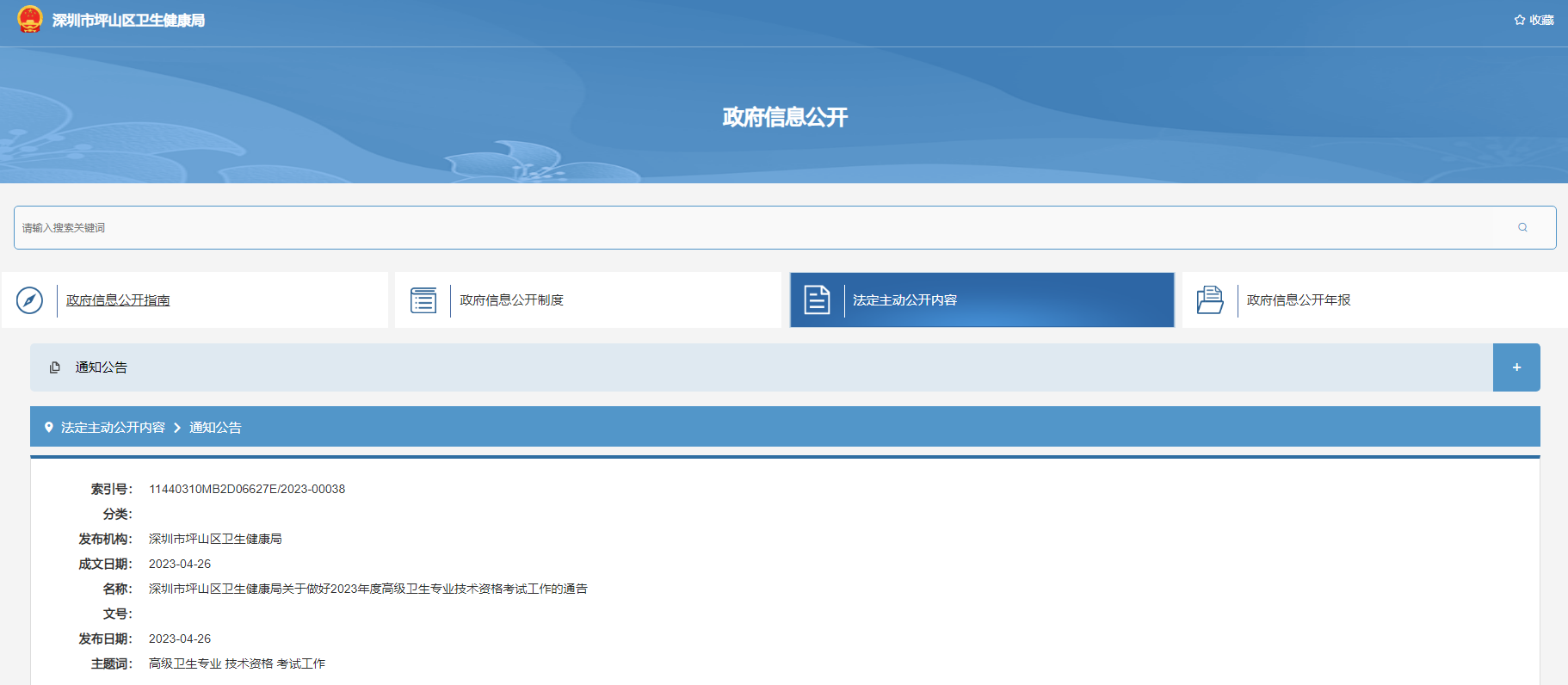Image resolution: width=1568 pixels, height=685 pixels.
Task: Click the 发布机构 field label
Action: click(105, 539)
